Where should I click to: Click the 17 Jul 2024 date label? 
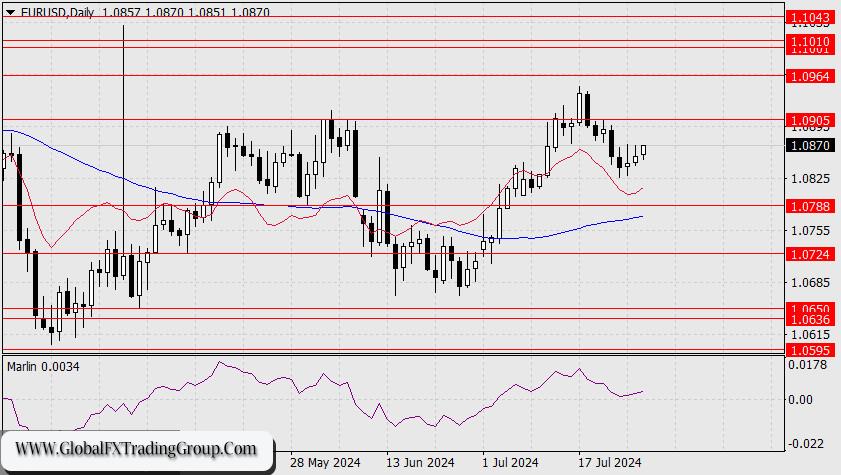pos(609,463)
